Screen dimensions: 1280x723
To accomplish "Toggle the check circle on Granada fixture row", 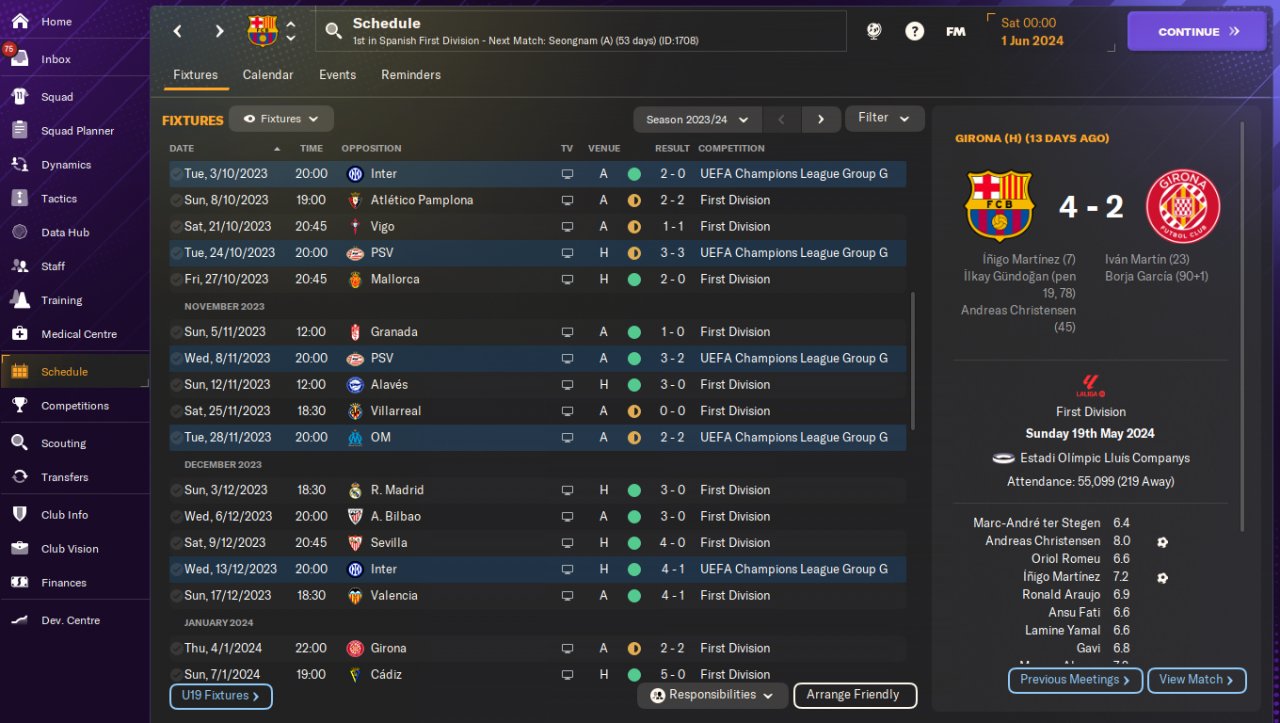I will pos(176,332).
